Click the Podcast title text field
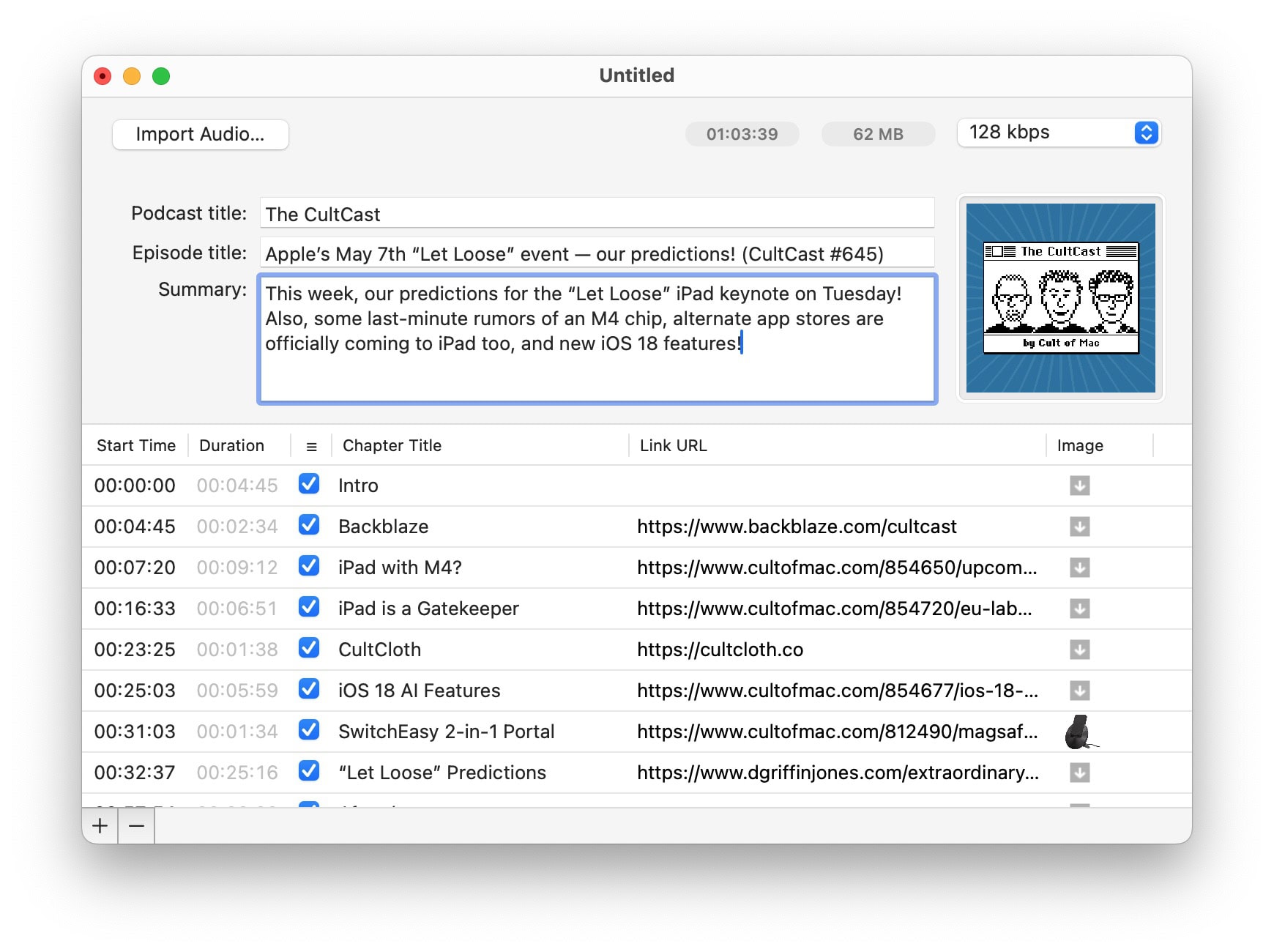The image size is (1274, 952). 597,214
